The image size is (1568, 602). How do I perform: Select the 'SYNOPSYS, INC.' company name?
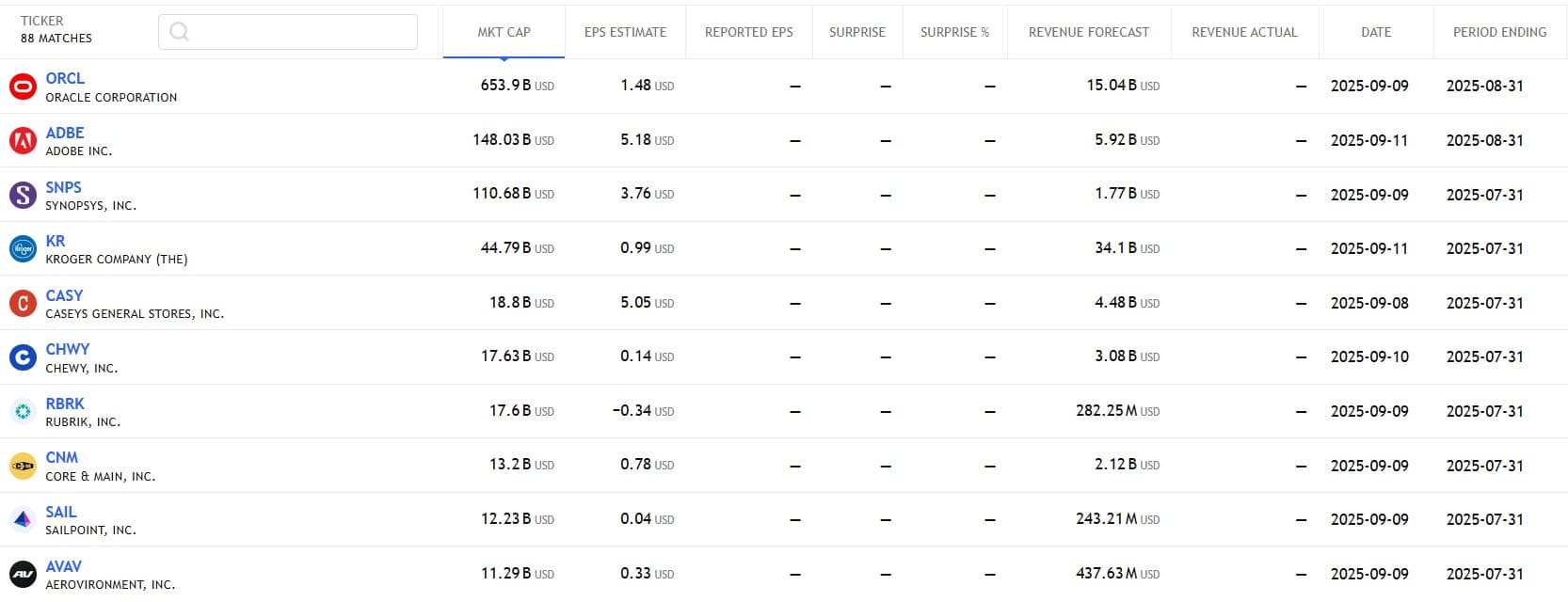[x=91, y=205]
